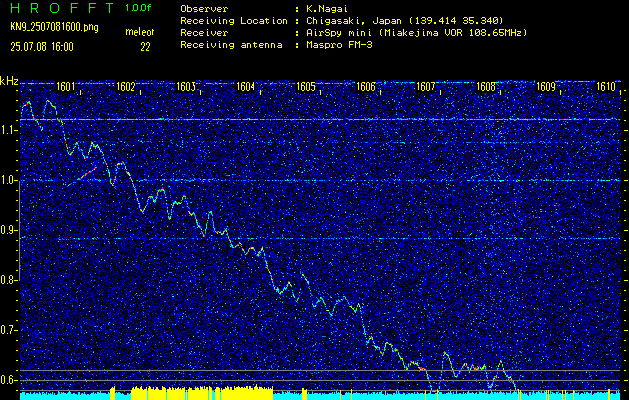Click the 1604 time axis marker

246,86
